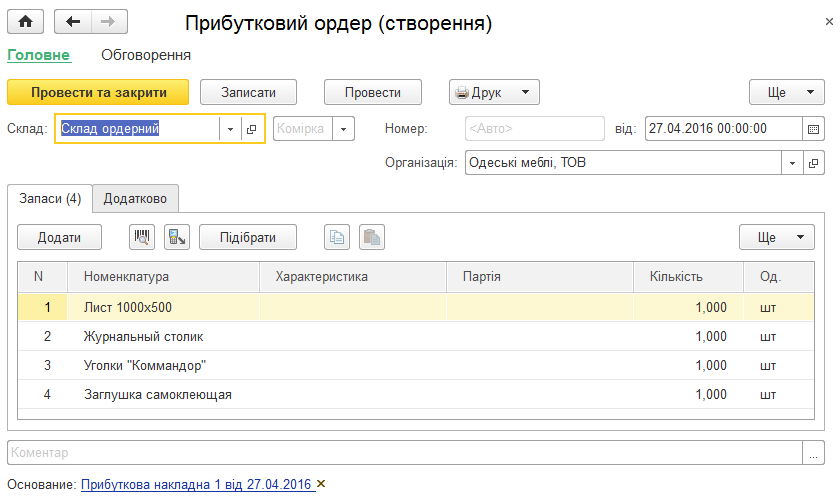Screen dimensions: 840x500
Task: Click the Записати button
Action: (249, 92)
